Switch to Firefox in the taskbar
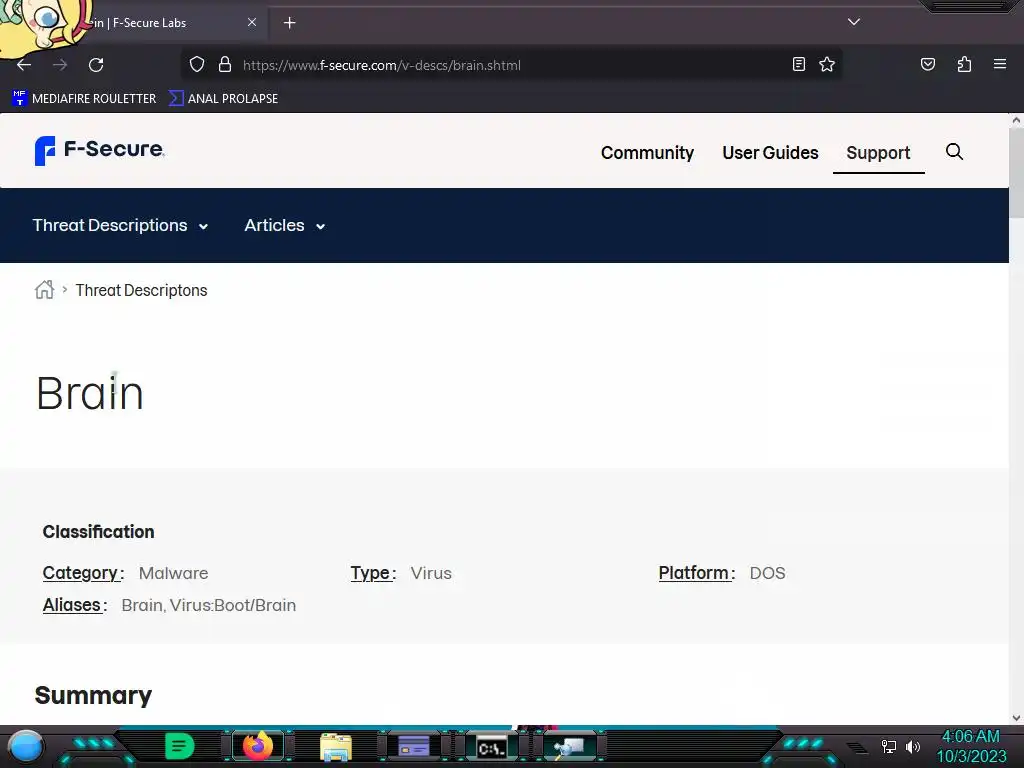This screenshot has width=1024, height=768. tap(257, 746)
